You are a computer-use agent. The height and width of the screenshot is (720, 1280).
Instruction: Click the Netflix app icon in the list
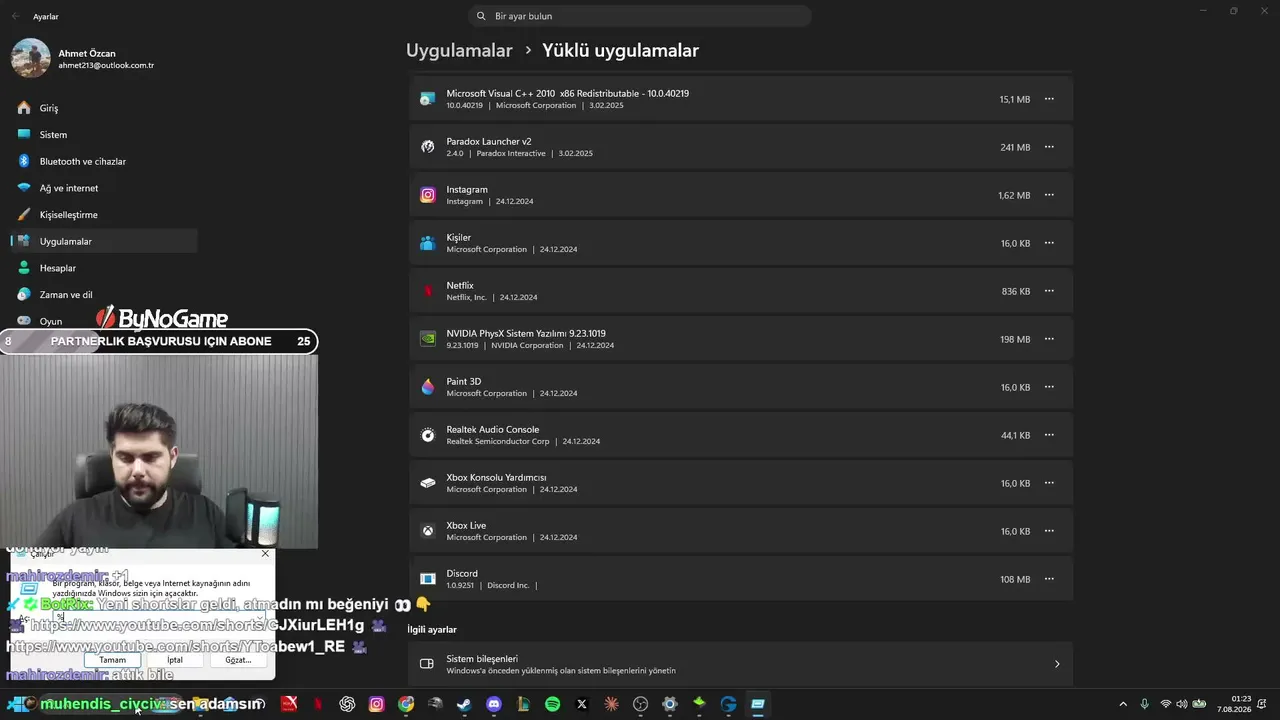[428, 291]
